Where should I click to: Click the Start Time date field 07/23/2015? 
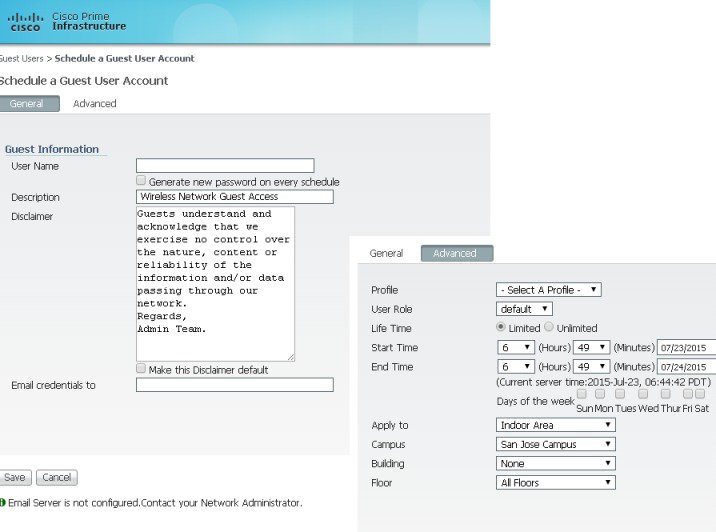pos(686,347)
